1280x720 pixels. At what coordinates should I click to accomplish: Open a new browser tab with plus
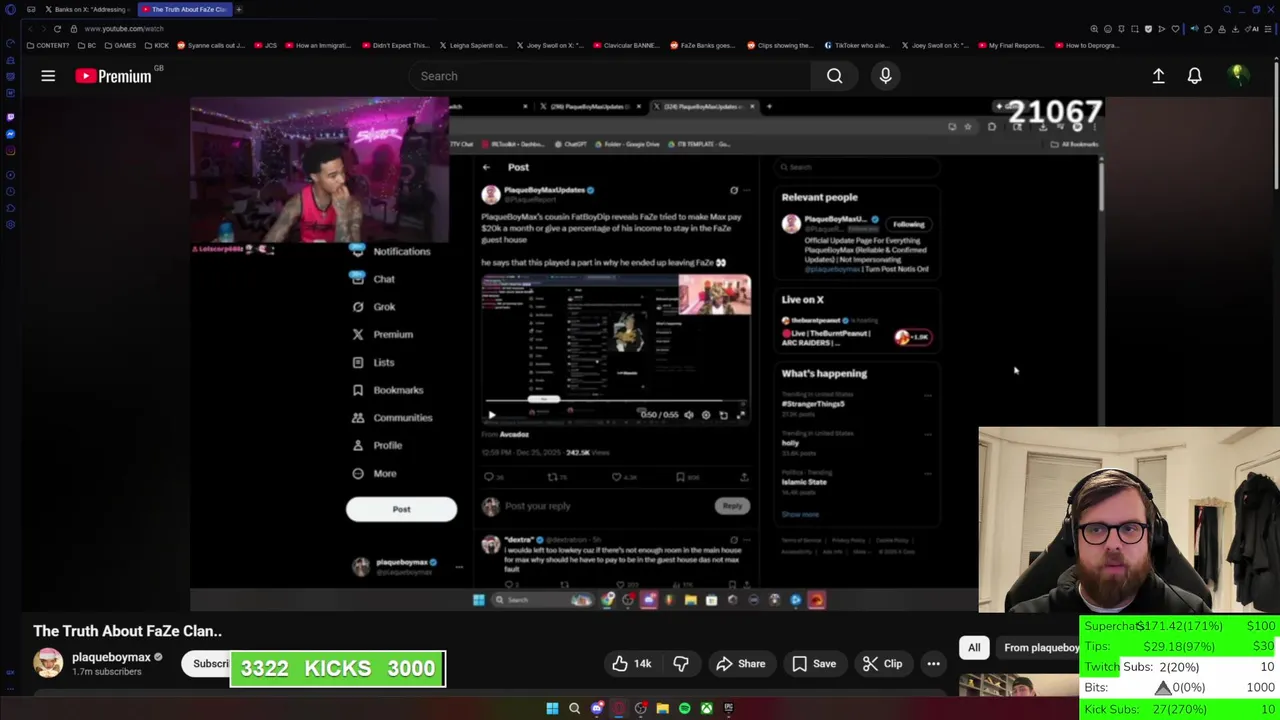pyautogui.click(x=239, y=9)
